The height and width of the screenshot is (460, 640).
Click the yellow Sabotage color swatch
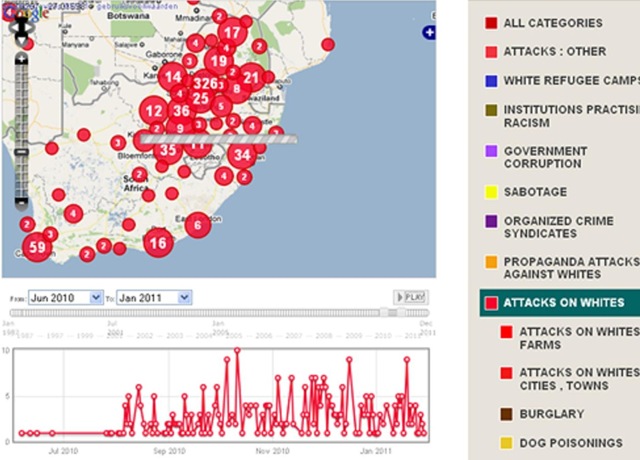click(491, 192)
